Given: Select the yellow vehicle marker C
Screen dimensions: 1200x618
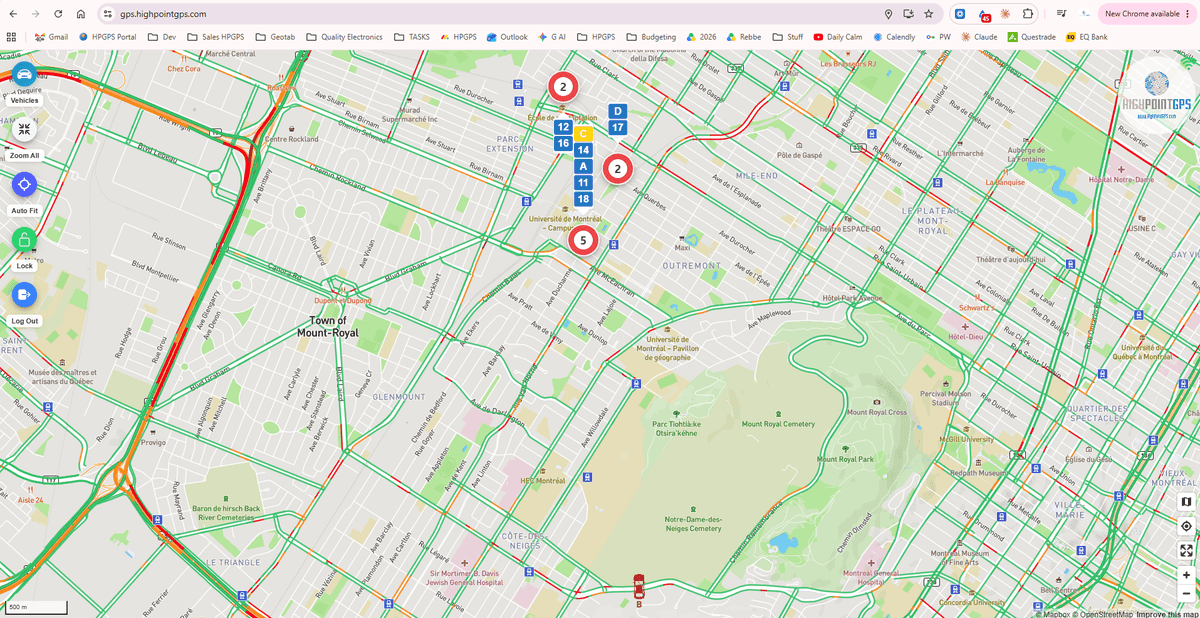Looking at the screenshot, I should click(583, 134).
